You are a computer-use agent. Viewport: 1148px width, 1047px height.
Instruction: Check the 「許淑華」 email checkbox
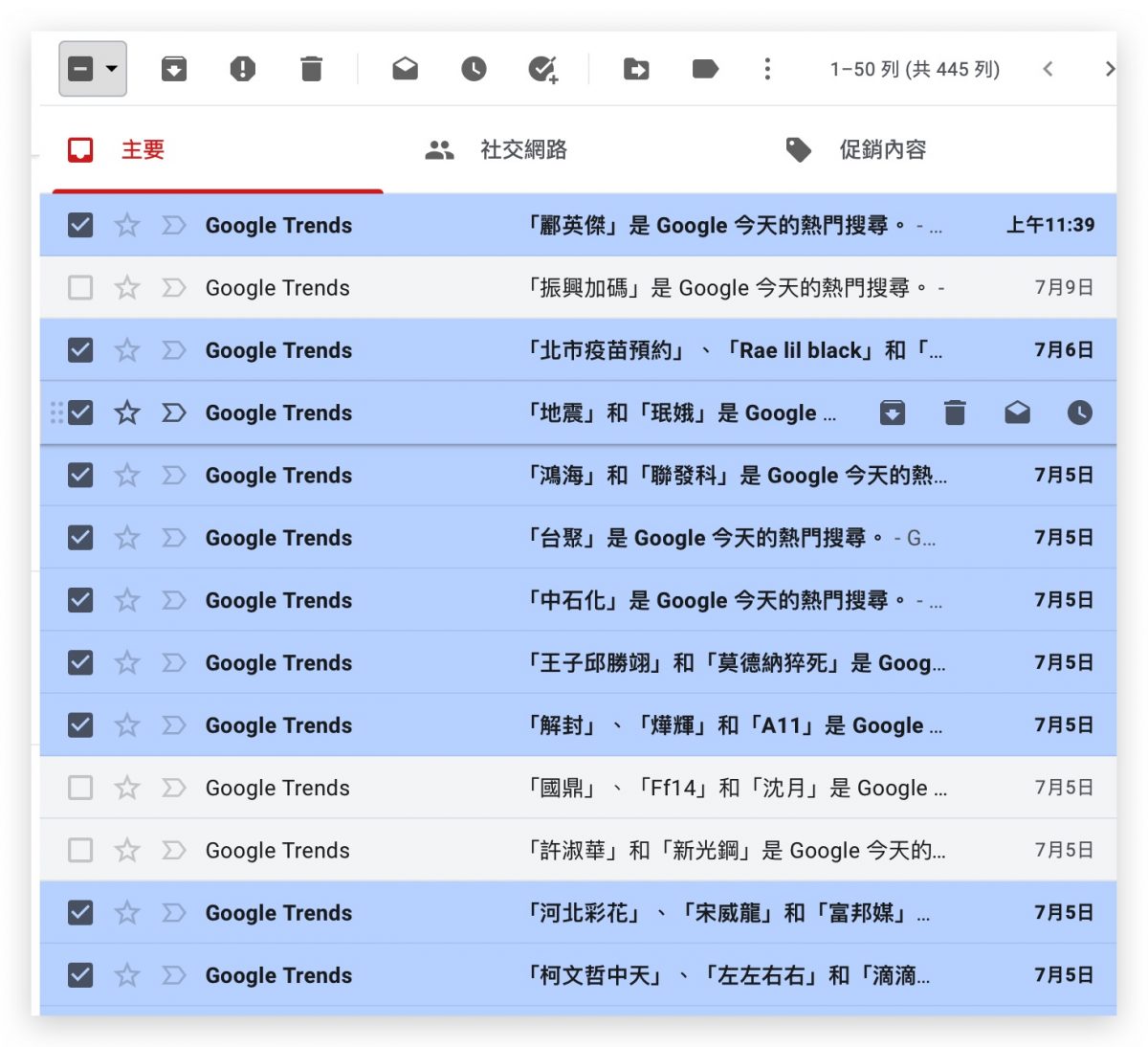(x=80, y=850)
